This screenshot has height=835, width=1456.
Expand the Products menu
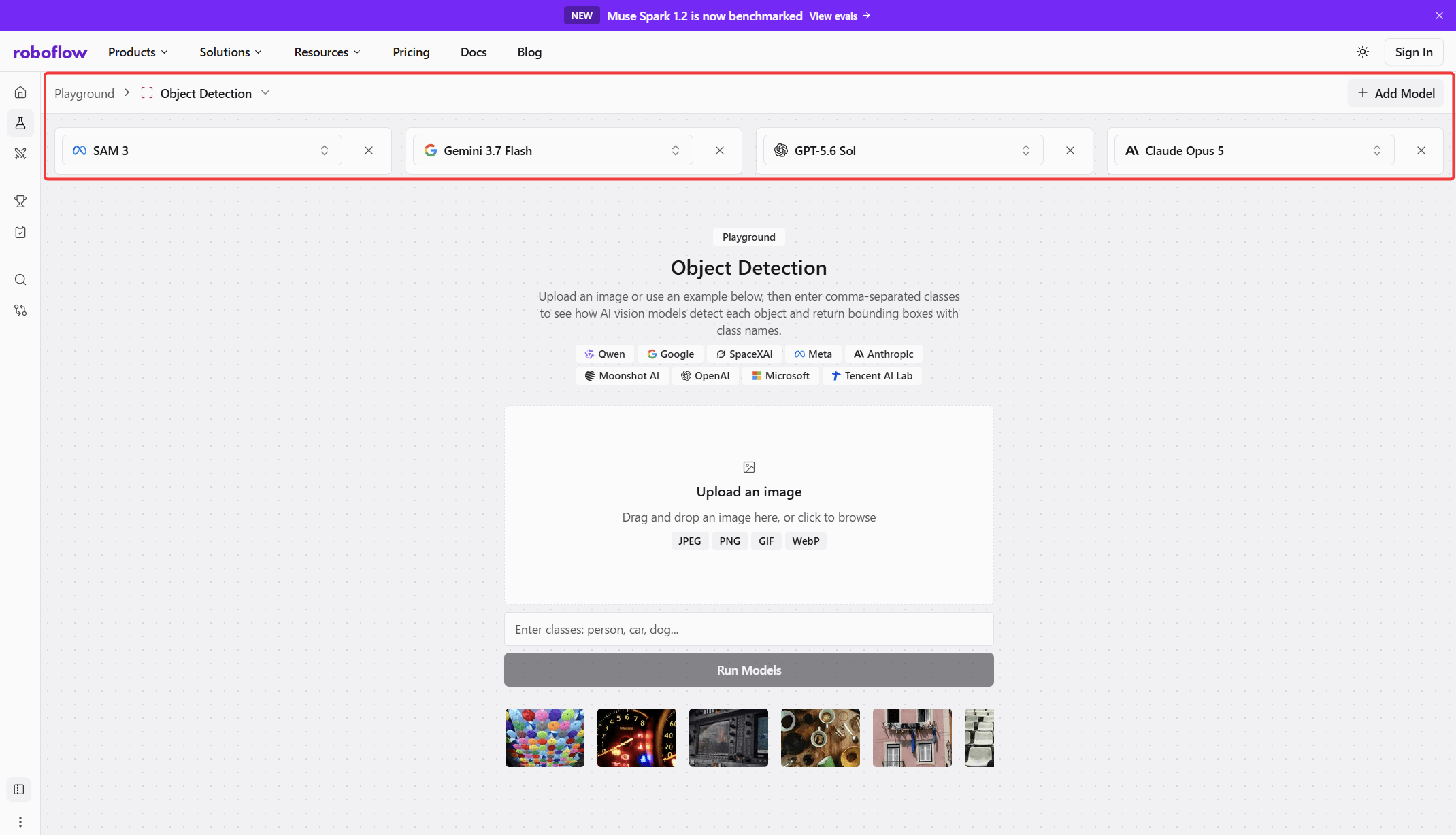pos(138,52)
